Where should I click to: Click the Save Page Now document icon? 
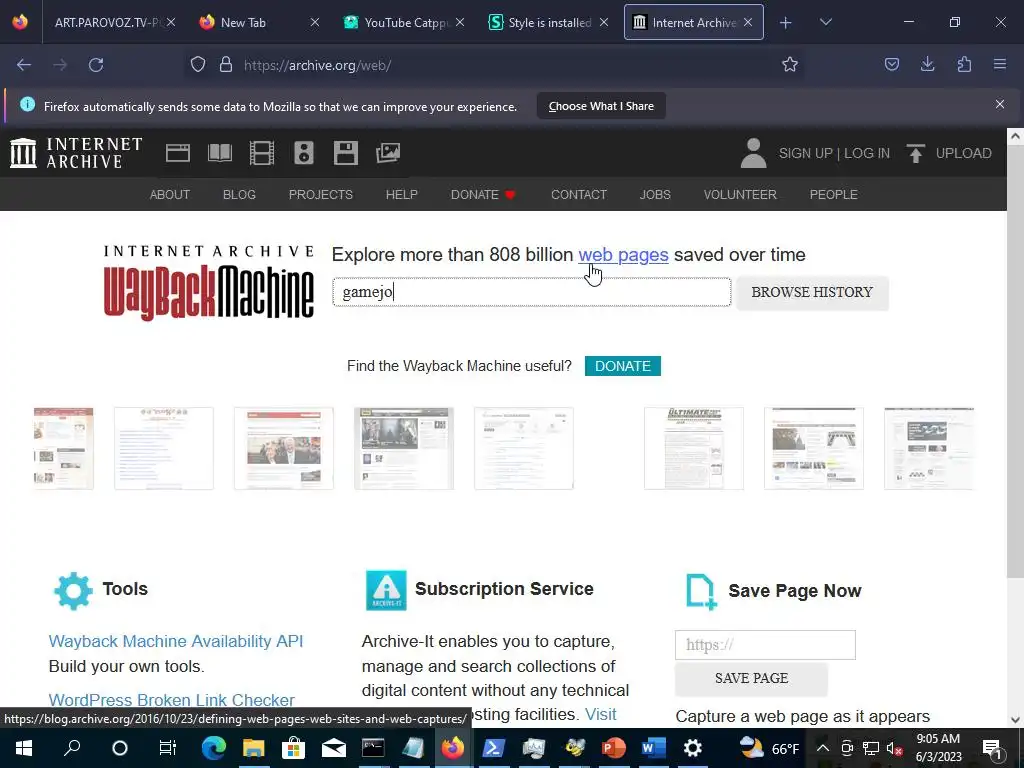point(701,592)
